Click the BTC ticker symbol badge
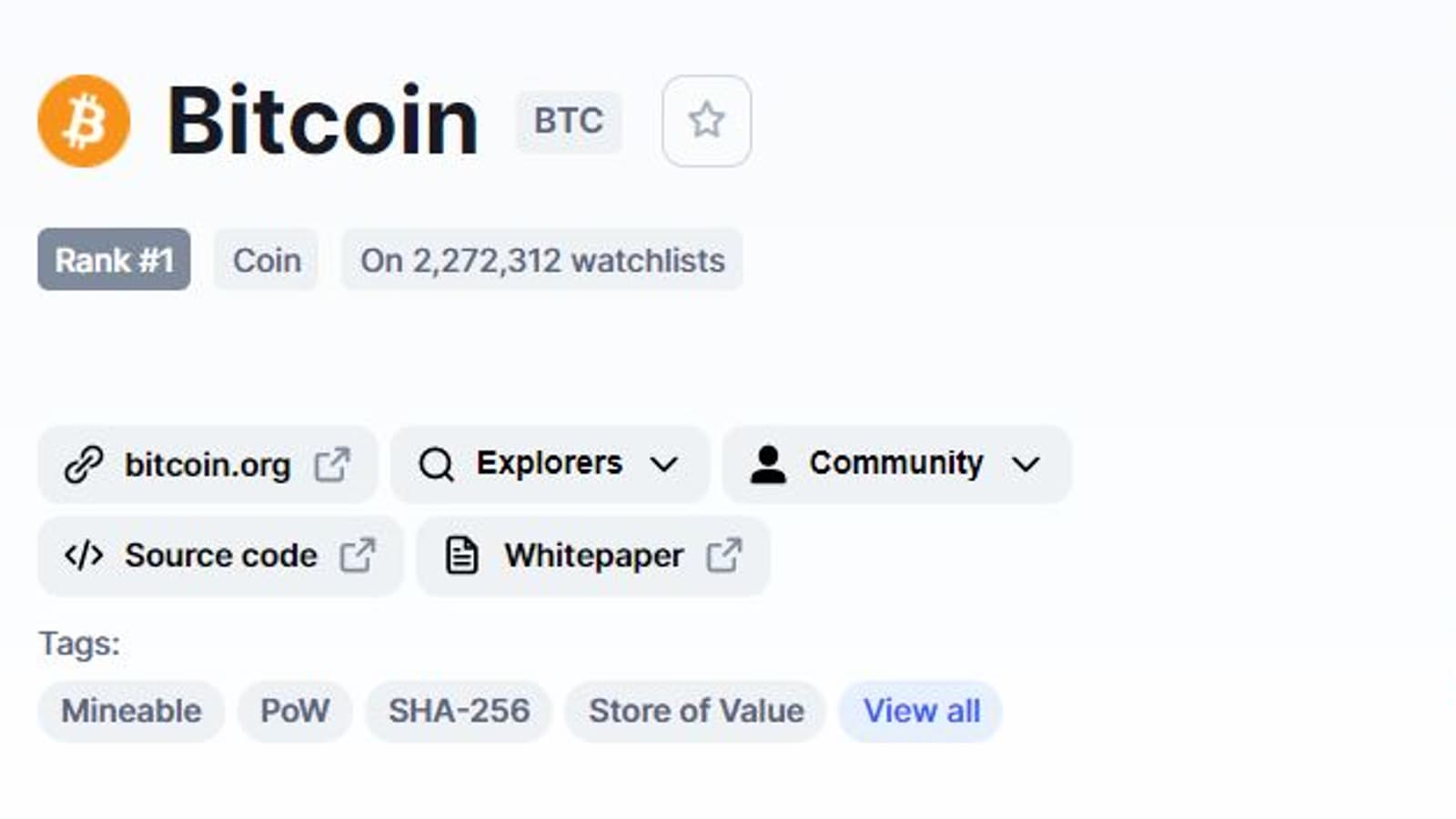Viewport: 1456px width, 819px height. [568, 121]
